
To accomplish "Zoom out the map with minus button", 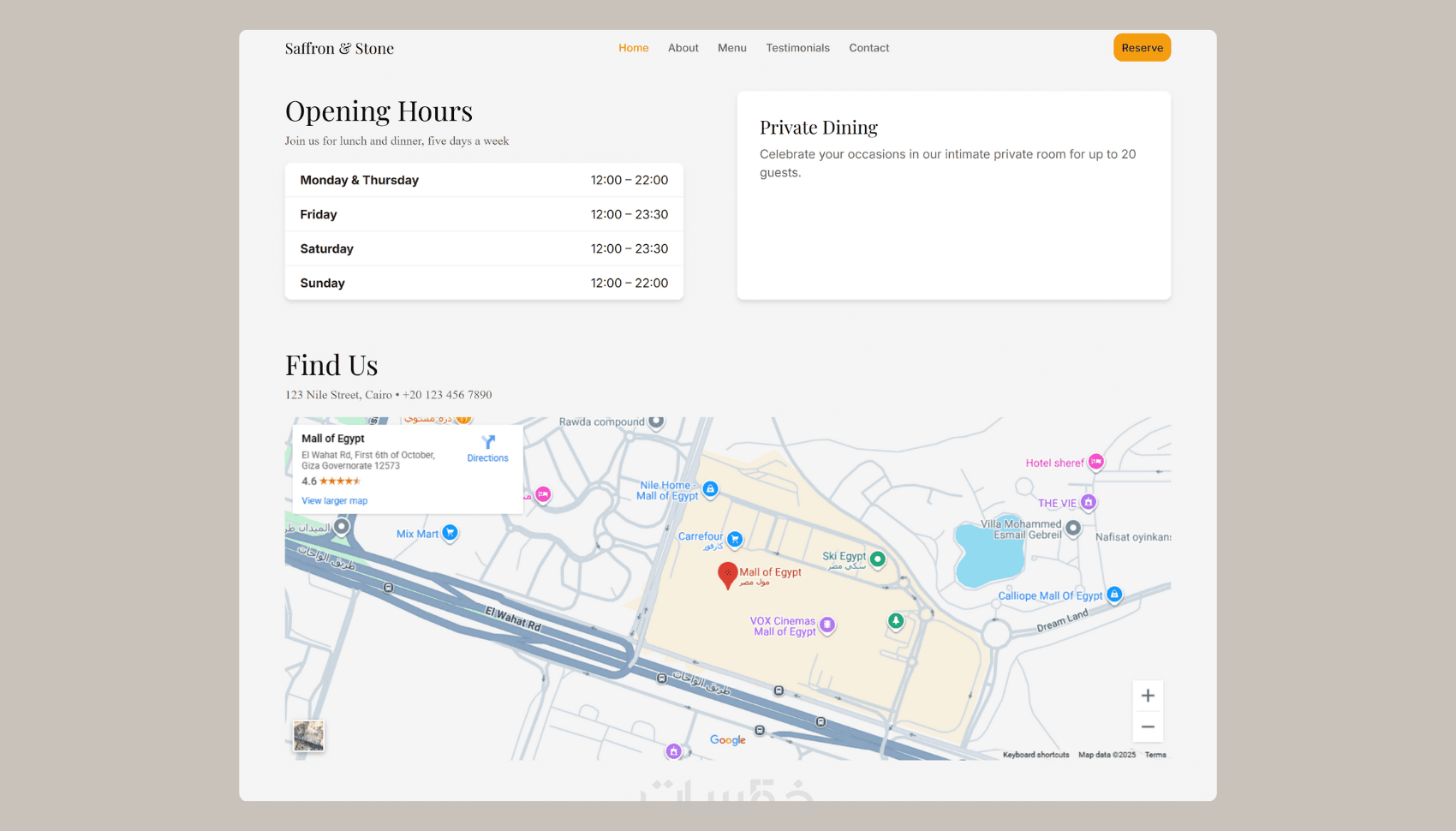I will (x=1148, y=726).
